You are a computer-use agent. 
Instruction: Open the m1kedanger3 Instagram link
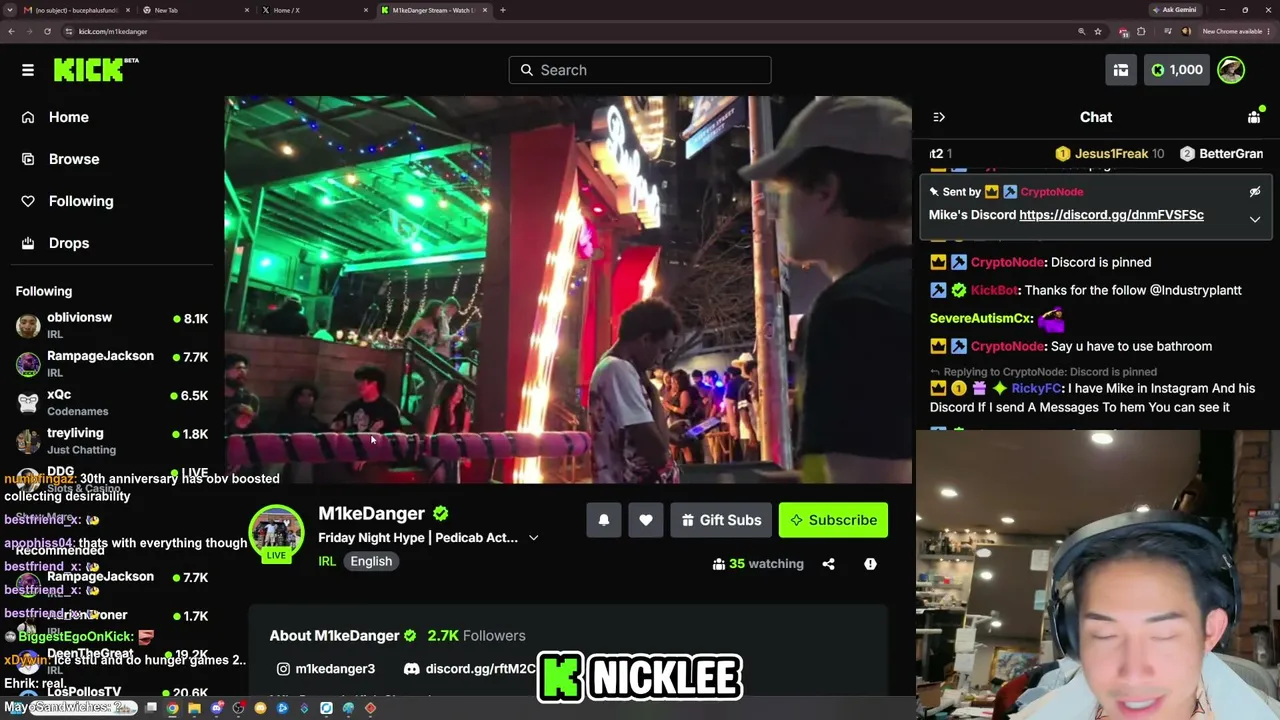tap(326, 669)
